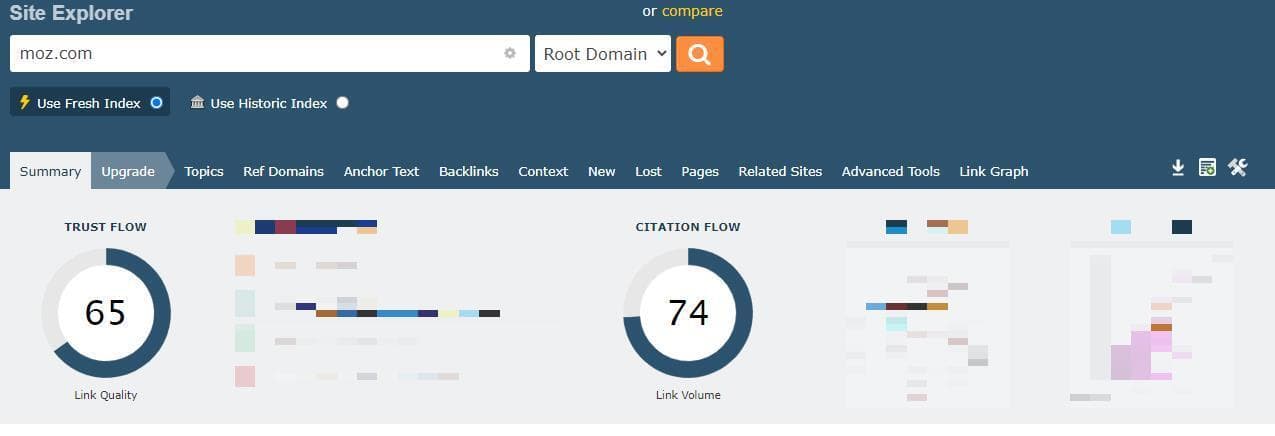Open the Link Graph tab
The height and width of the screenshot is (436, 1275).
coord(993,171)
